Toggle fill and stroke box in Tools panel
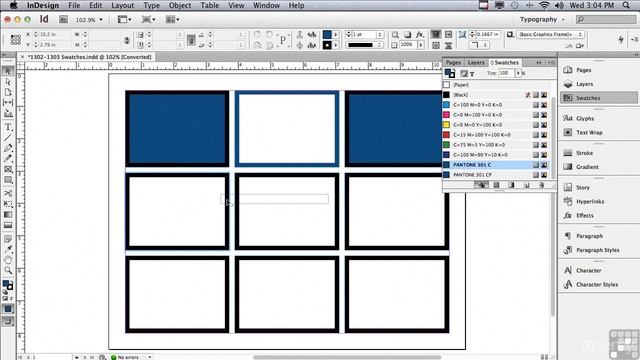Viewport: 640px width, 360px height. click(x=8, y=285)
